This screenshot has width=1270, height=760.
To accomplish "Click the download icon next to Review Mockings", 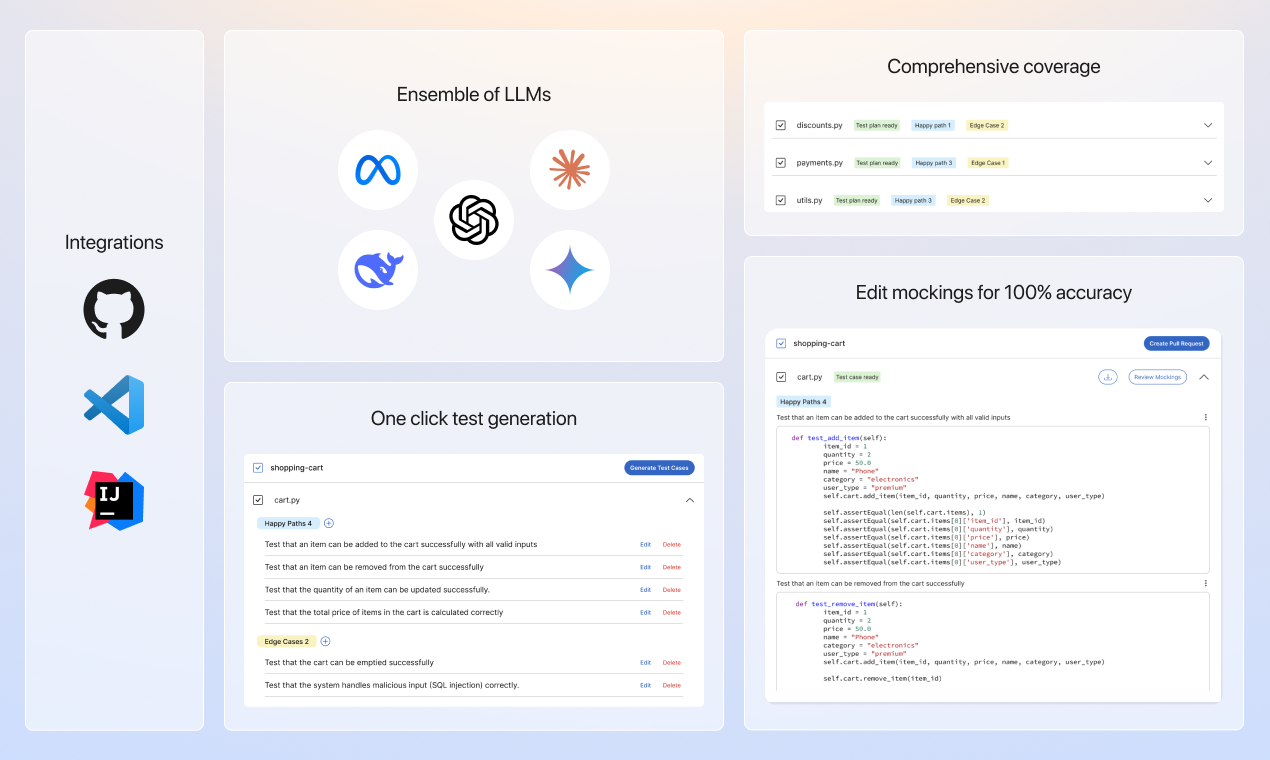I will click(x=1107, y=377).
